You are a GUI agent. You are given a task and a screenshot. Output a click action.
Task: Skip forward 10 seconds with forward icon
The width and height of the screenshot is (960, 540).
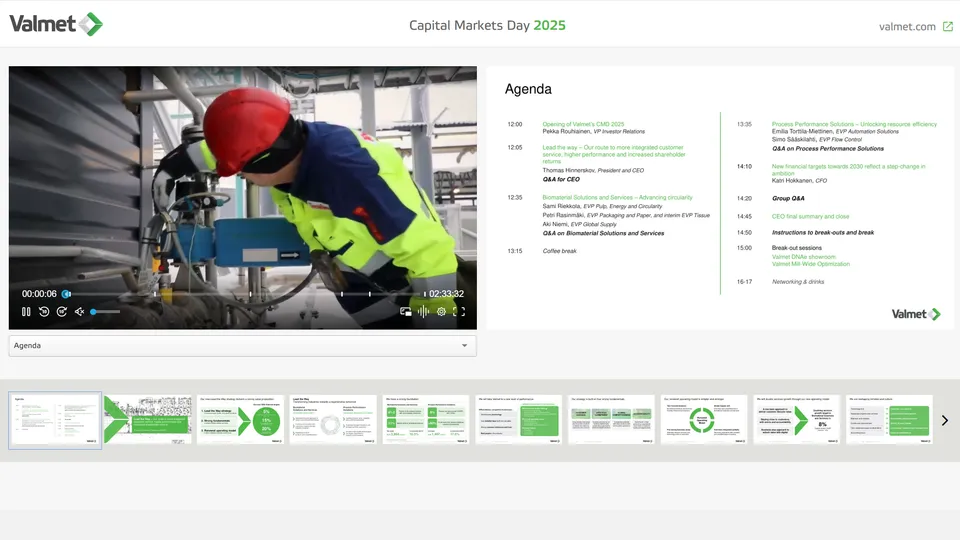(62, 312)
